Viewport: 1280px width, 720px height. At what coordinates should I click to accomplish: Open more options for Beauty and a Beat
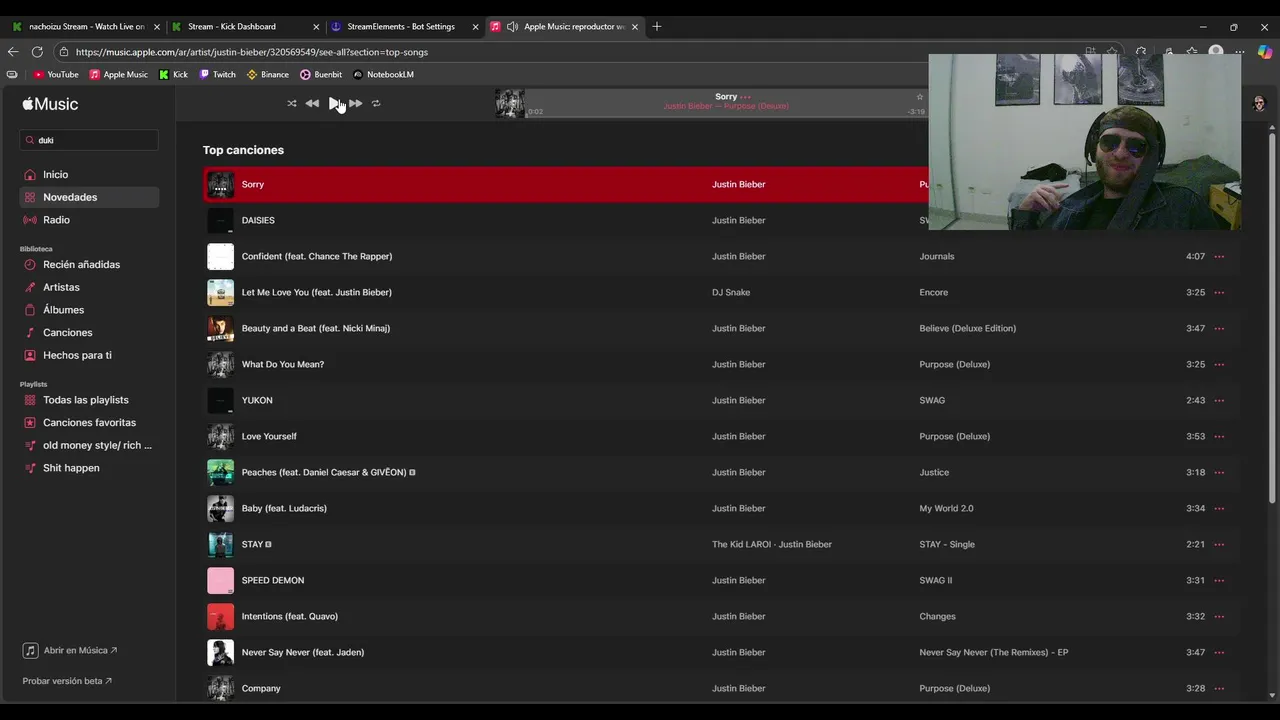click(1219, 328)
